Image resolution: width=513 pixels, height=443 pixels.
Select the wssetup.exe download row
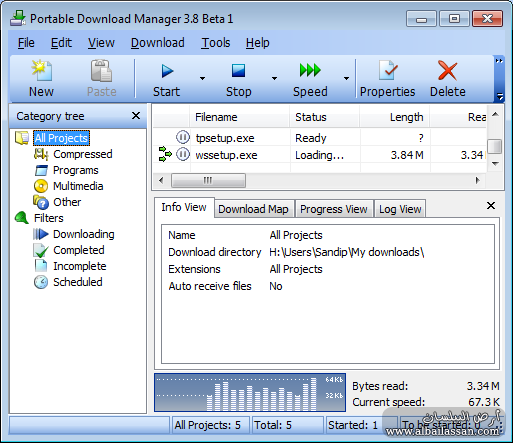320,155
